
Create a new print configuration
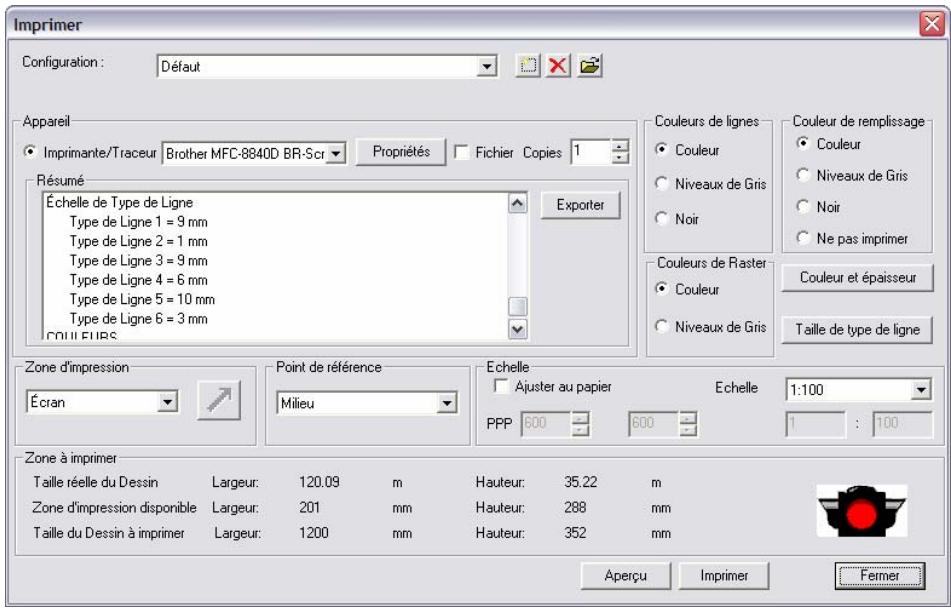[528, 65]
